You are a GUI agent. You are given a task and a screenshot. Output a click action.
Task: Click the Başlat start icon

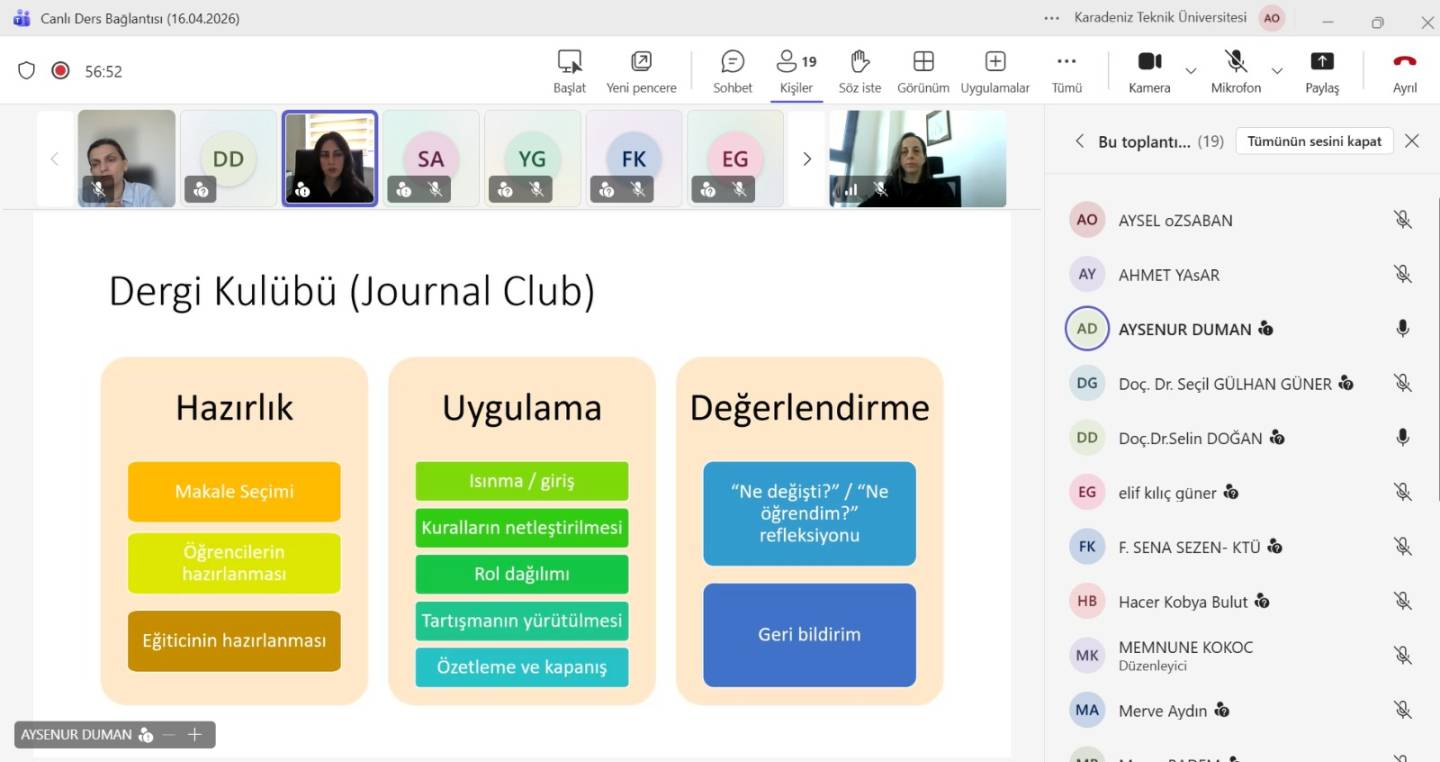[569, 63]
